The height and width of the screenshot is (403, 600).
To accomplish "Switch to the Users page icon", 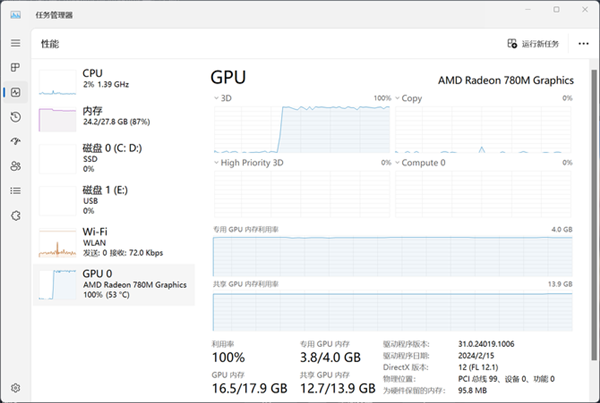I will tap(15, 166).
